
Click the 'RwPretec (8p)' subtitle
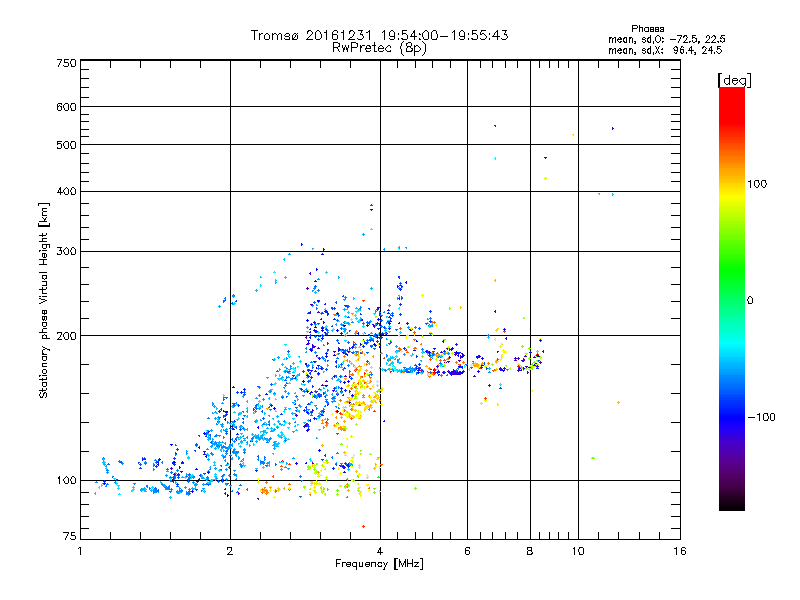379,48
